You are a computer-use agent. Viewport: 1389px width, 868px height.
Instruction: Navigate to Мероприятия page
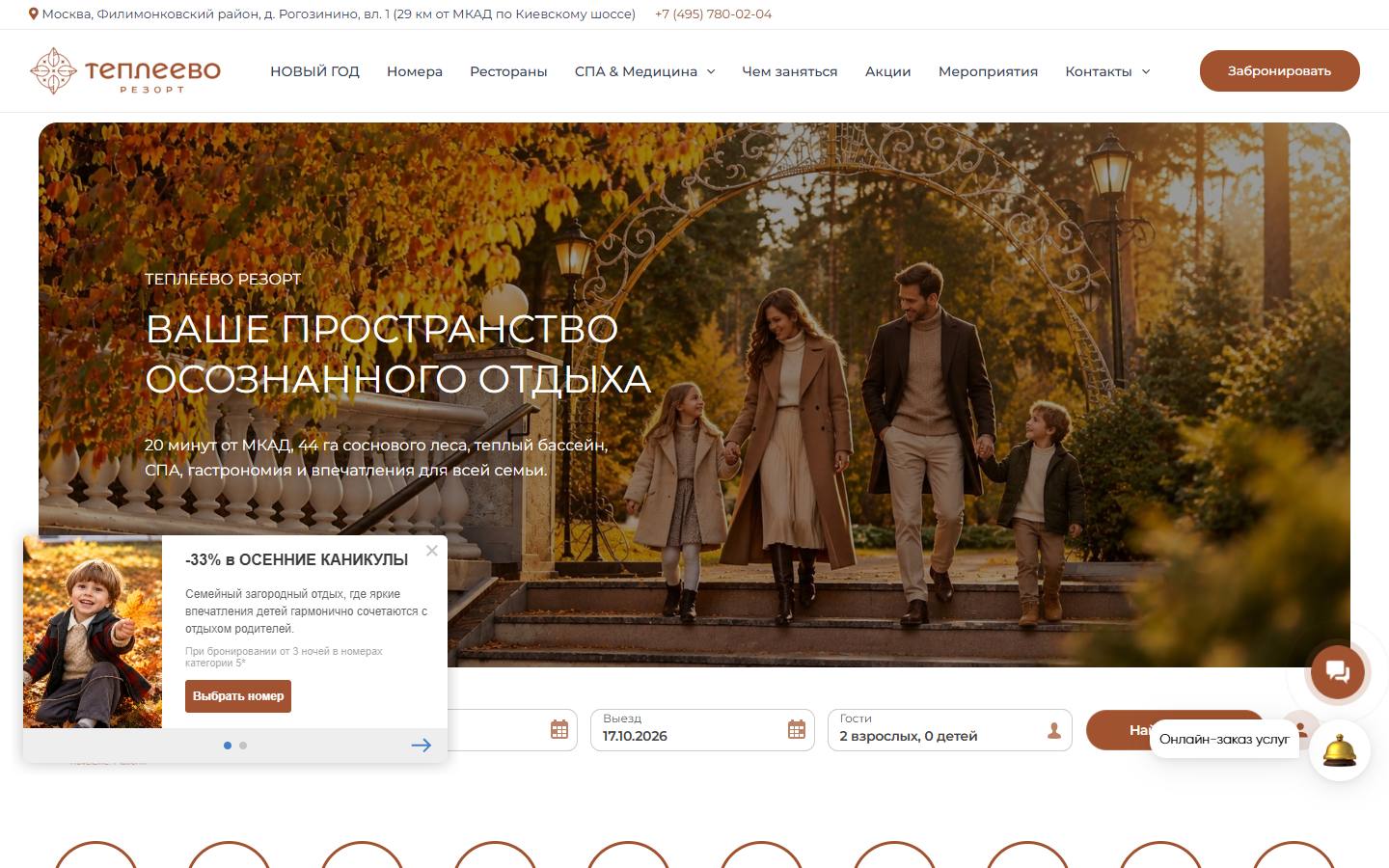(988, 71)
